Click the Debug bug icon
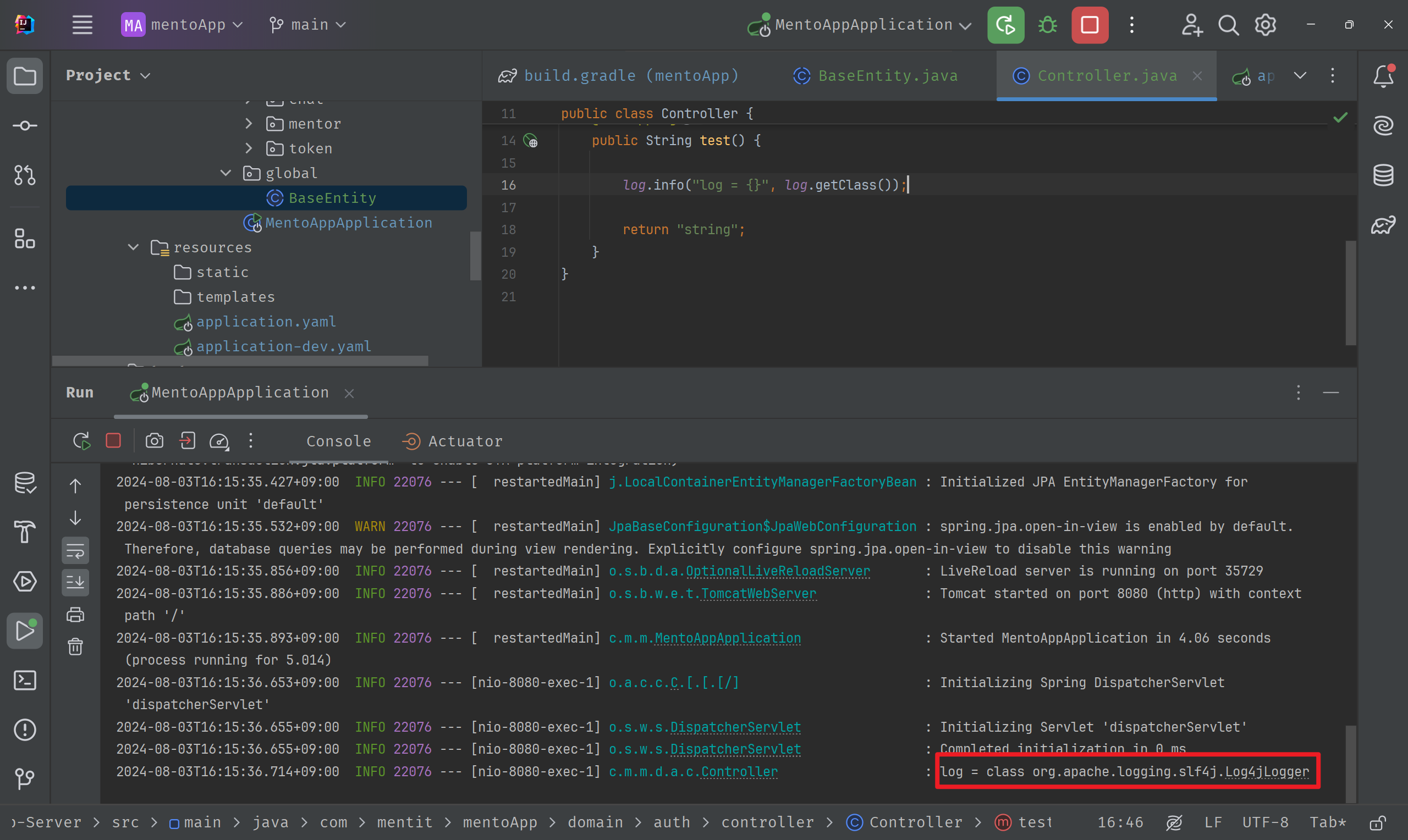Viewport: 1408px width, 840px height. click(1047, 25)
